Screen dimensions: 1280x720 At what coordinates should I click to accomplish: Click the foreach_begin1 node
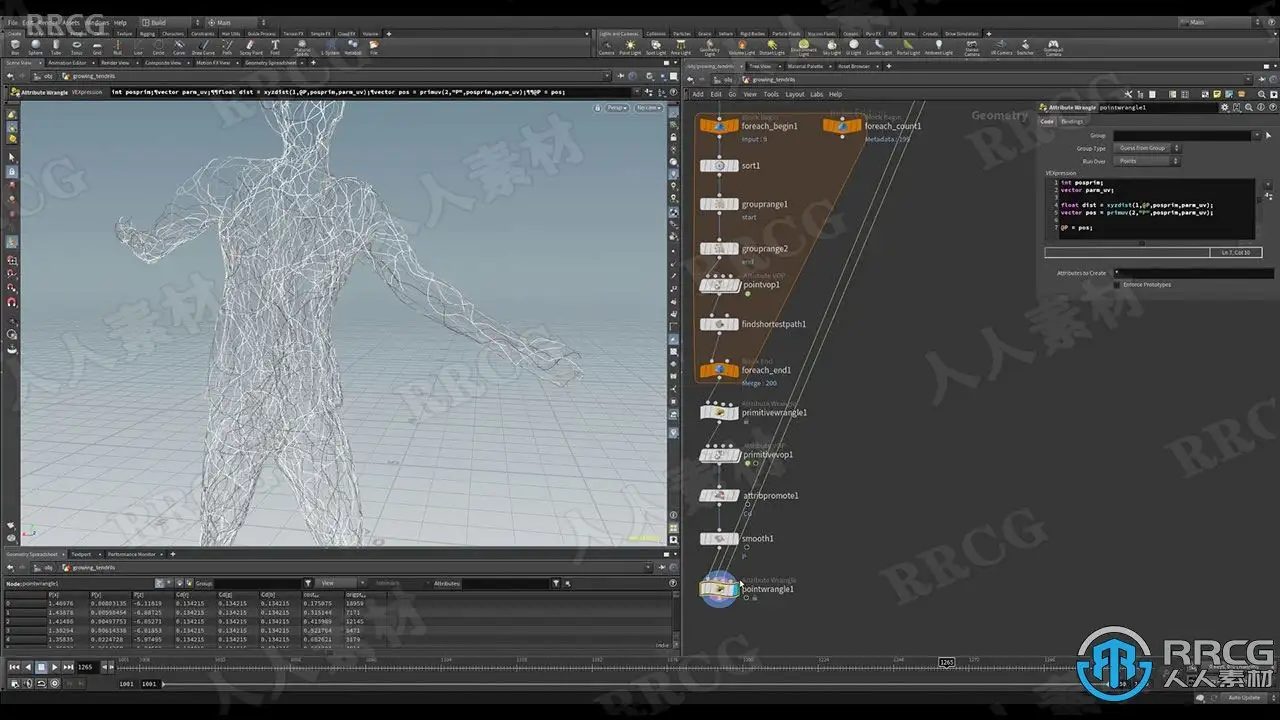(x=719, y=126)
